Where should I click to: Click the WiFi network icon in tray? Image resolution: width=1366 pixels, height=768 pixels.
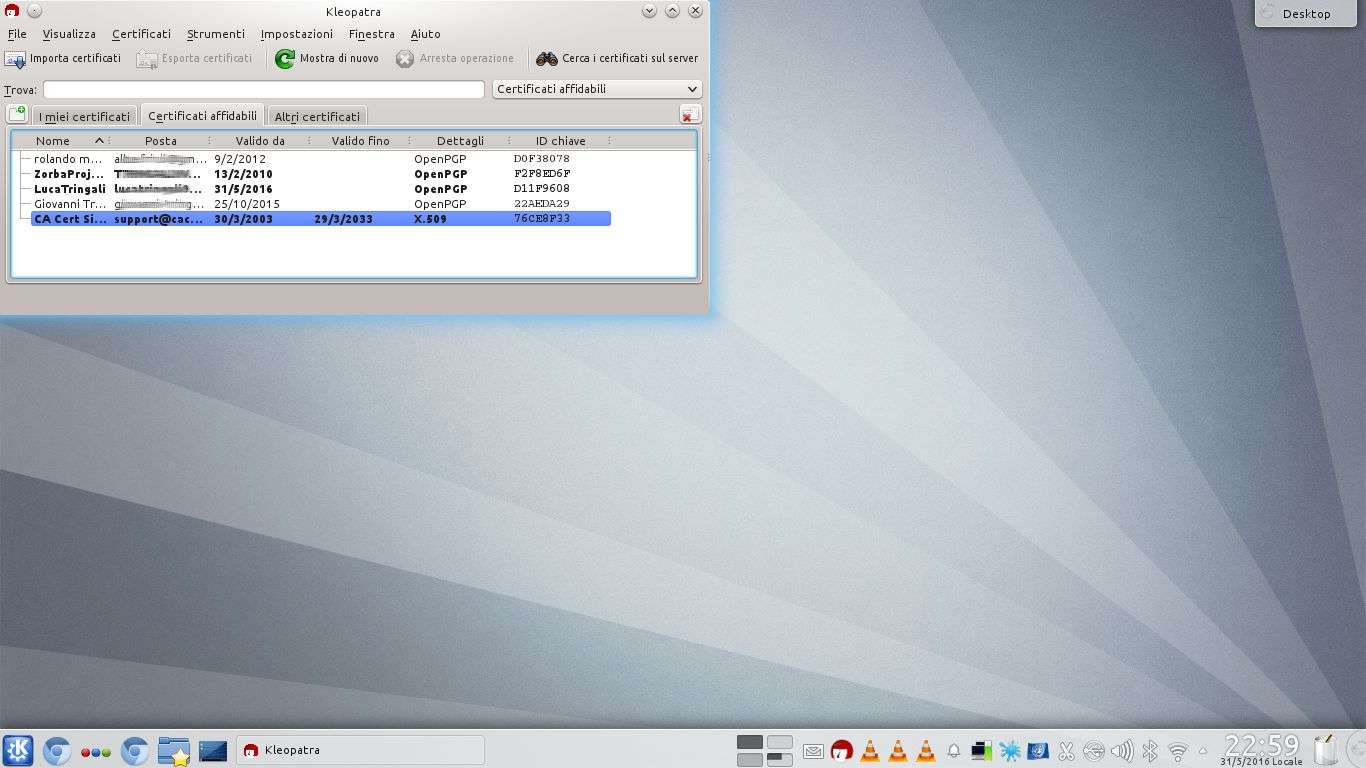pyautogui.click(x=1178, y=750)
